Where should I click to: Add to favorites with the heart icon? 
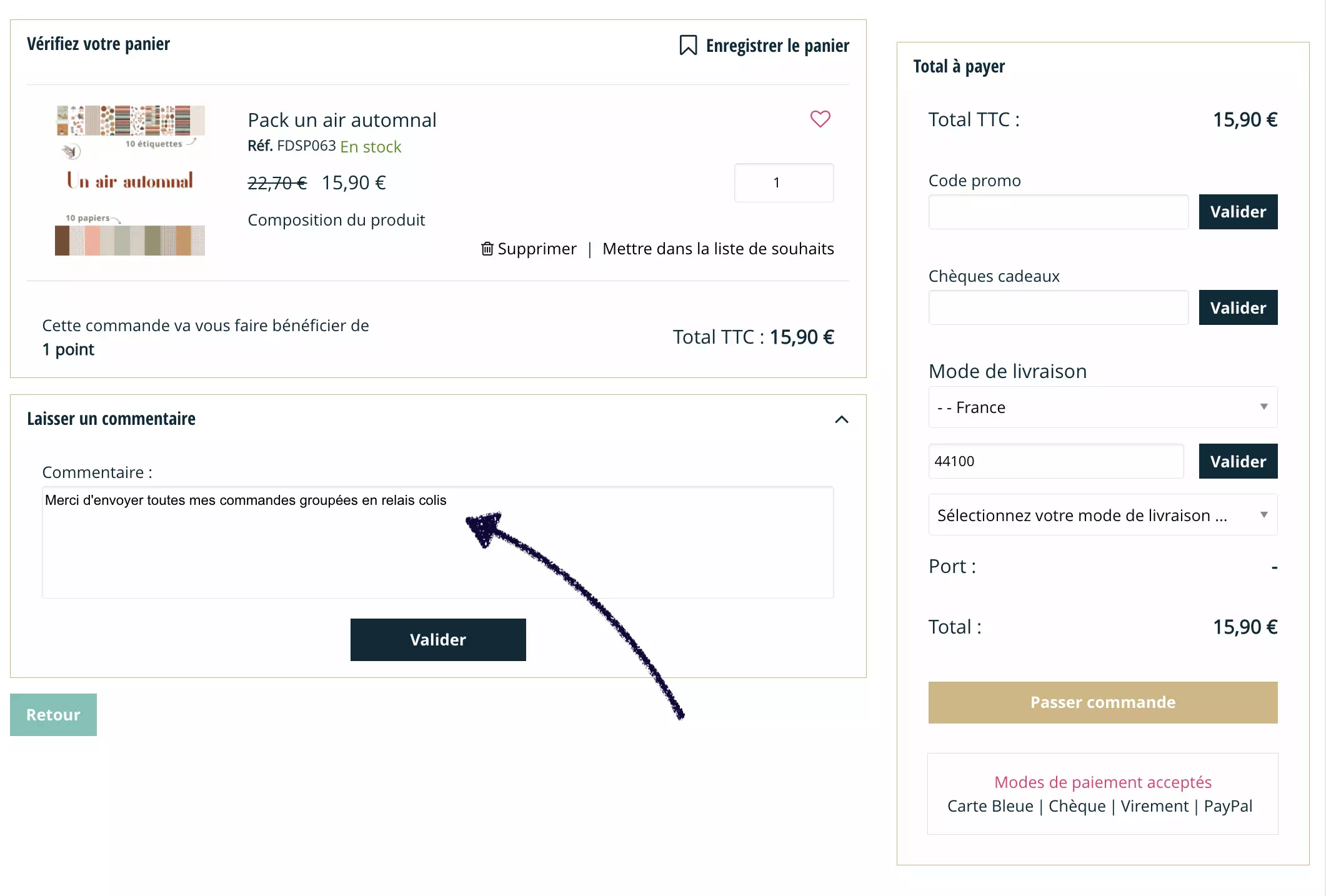click(x=820, y=119)
